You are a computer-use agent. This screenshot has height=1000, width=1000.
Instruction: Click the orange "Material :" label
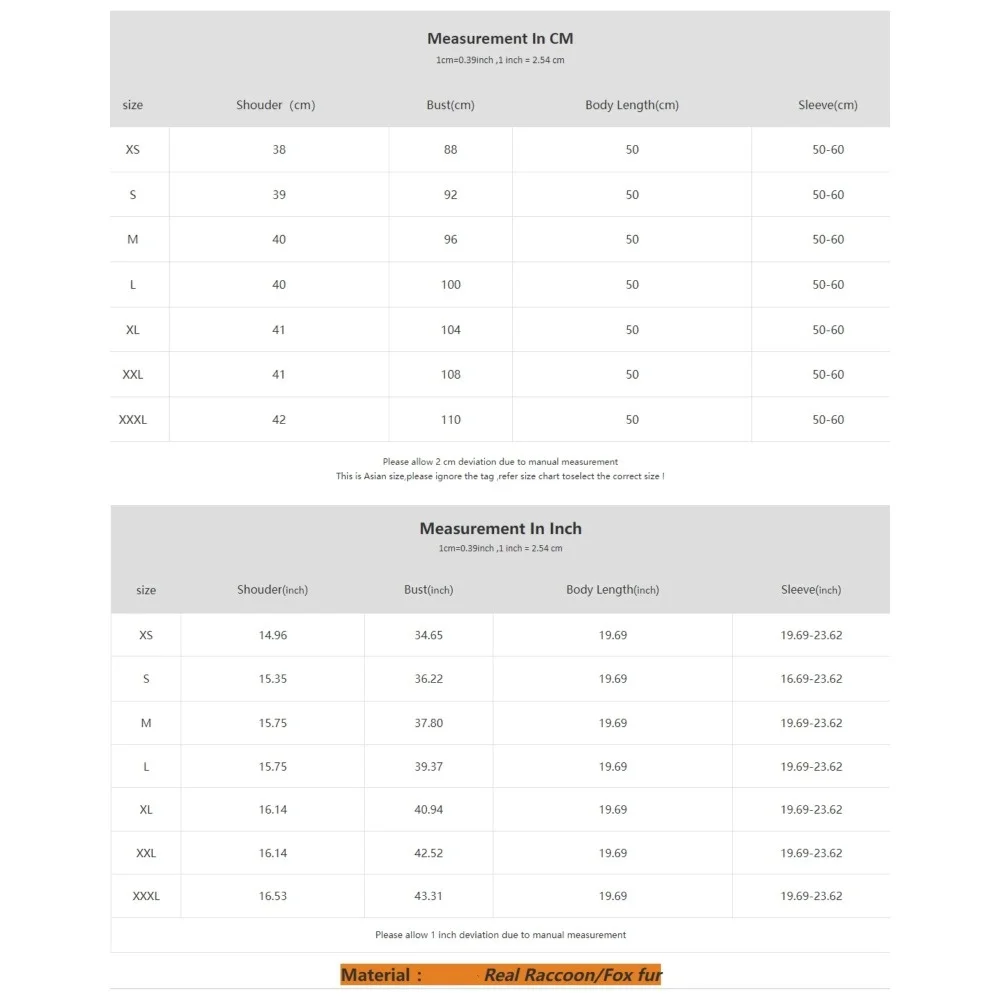pyautogui.click(x=381, y=975)
